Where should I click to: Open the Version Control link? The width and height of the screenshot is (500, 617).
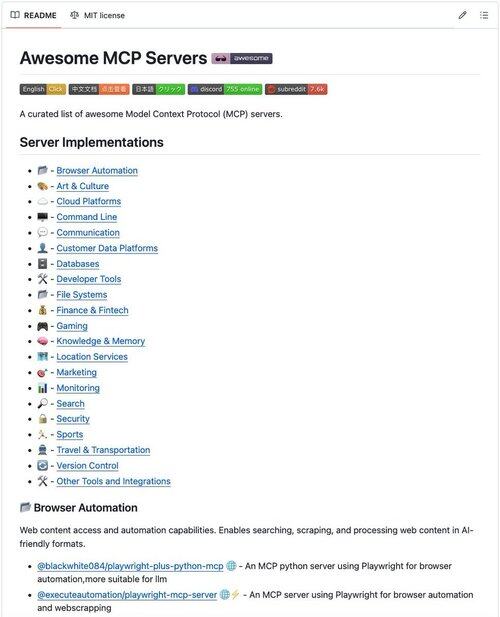tap(87, 466)
